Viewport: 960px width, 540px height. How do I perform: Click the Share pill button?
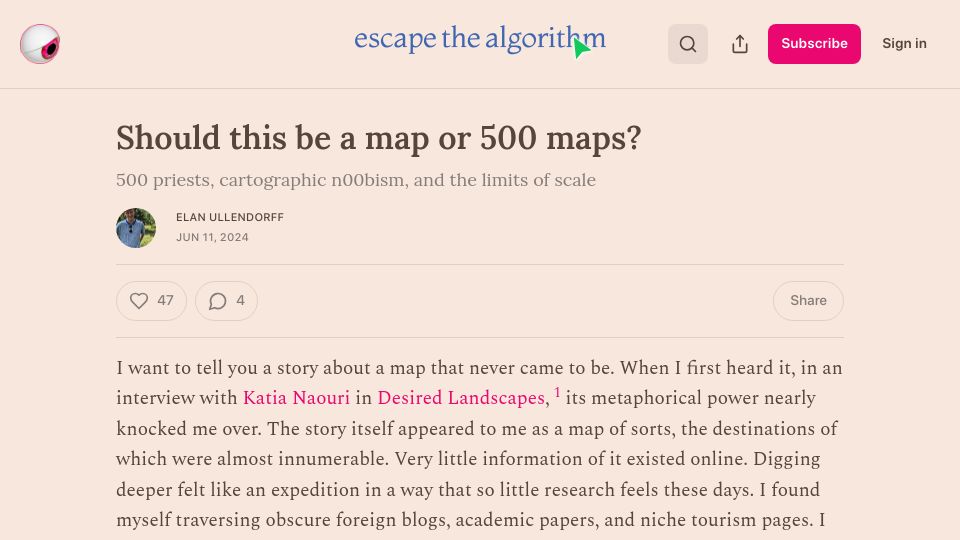pyautogui.click(x=808, y=301)
